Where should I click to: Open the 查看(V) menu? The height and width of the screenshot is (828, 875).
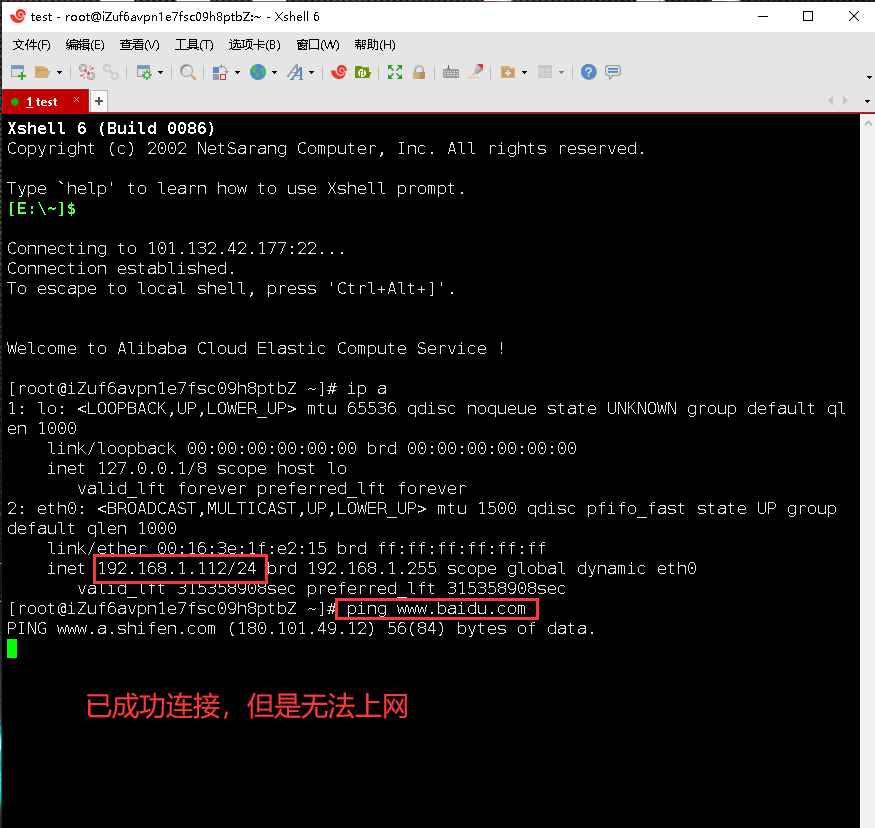[x=140, y=45]
